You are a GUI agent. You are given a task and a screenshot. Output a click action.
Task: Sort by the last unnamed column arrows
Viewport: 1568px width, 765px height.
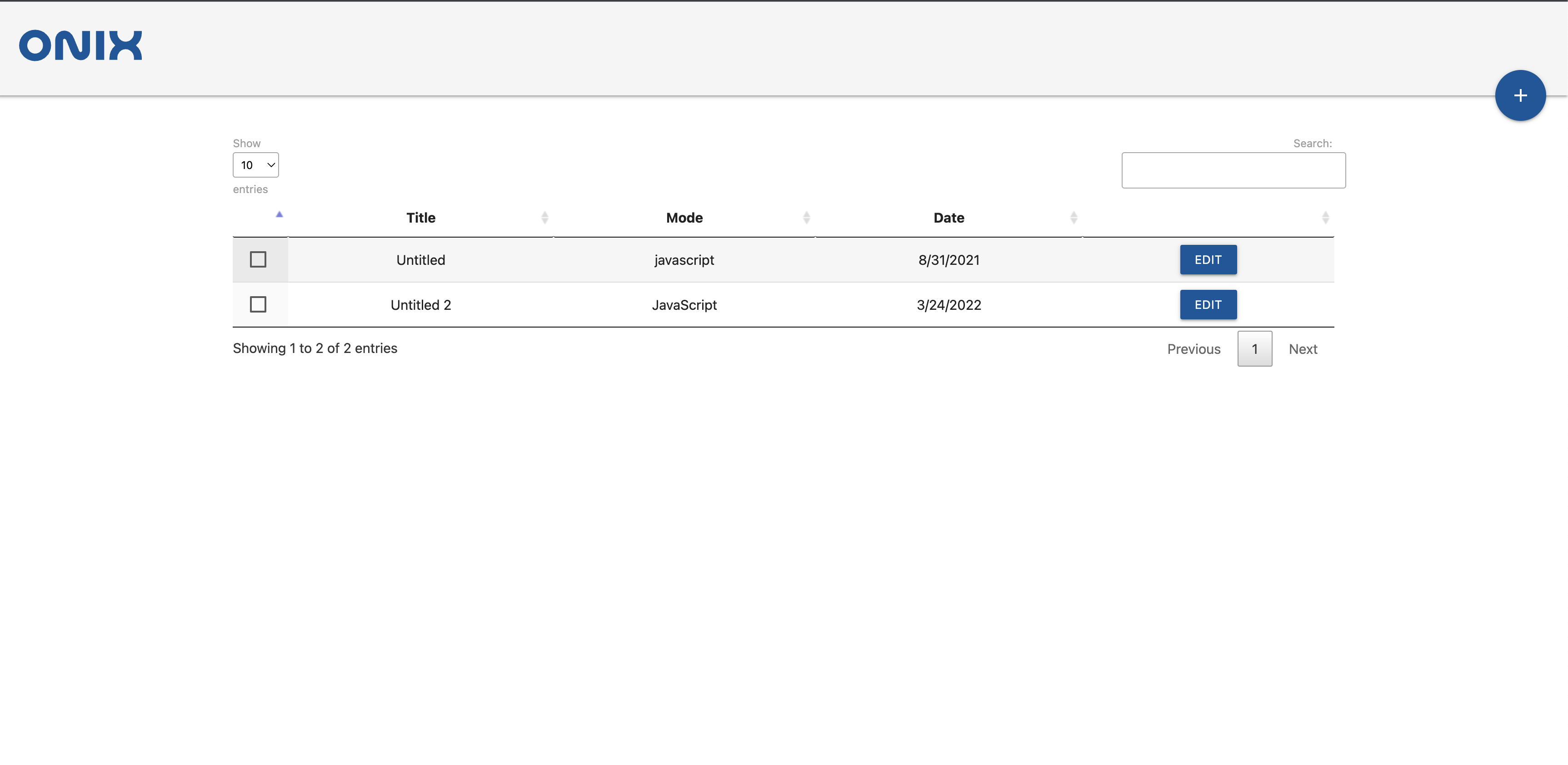(1325, 217)
